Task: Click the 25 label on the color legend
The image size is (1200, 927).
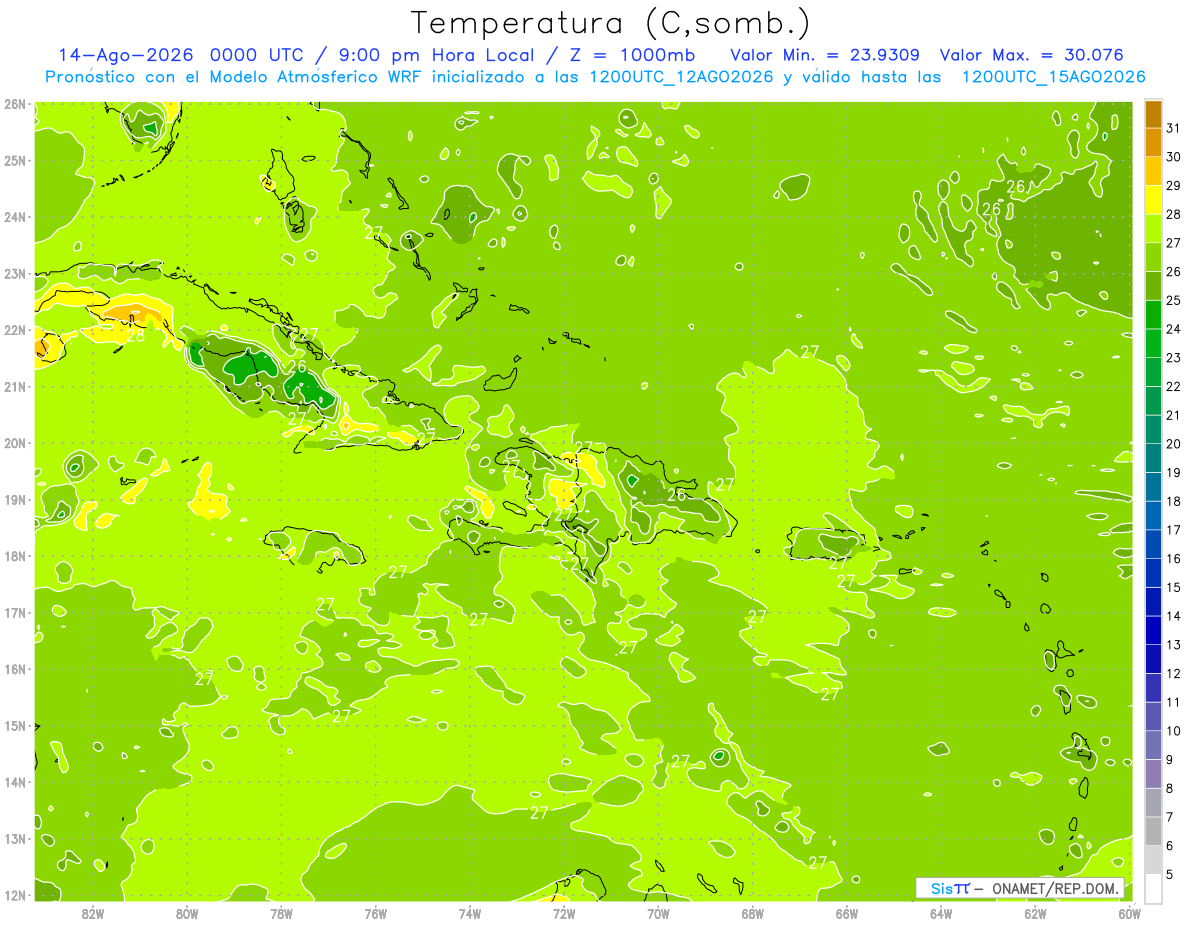Action: 1174,300
